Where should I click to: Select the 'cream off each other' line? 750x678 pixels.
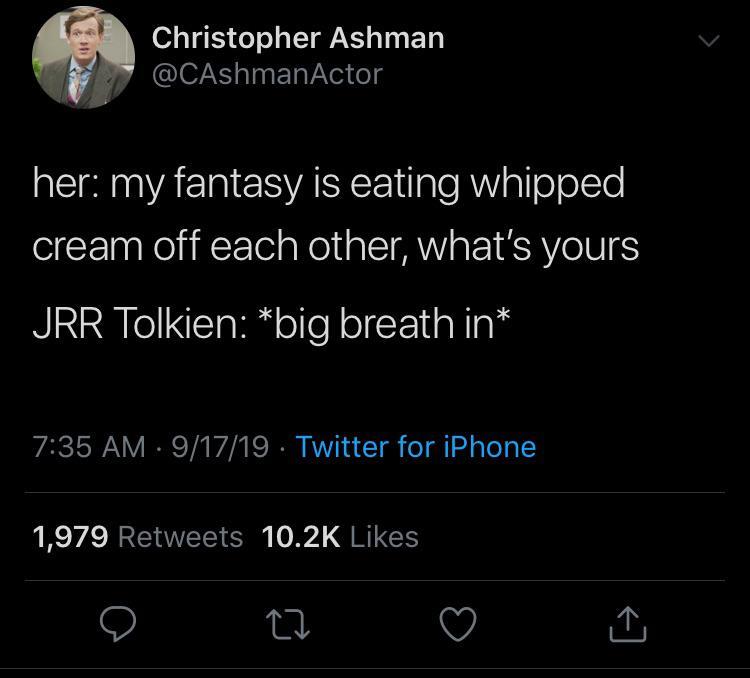coord(336,248)
